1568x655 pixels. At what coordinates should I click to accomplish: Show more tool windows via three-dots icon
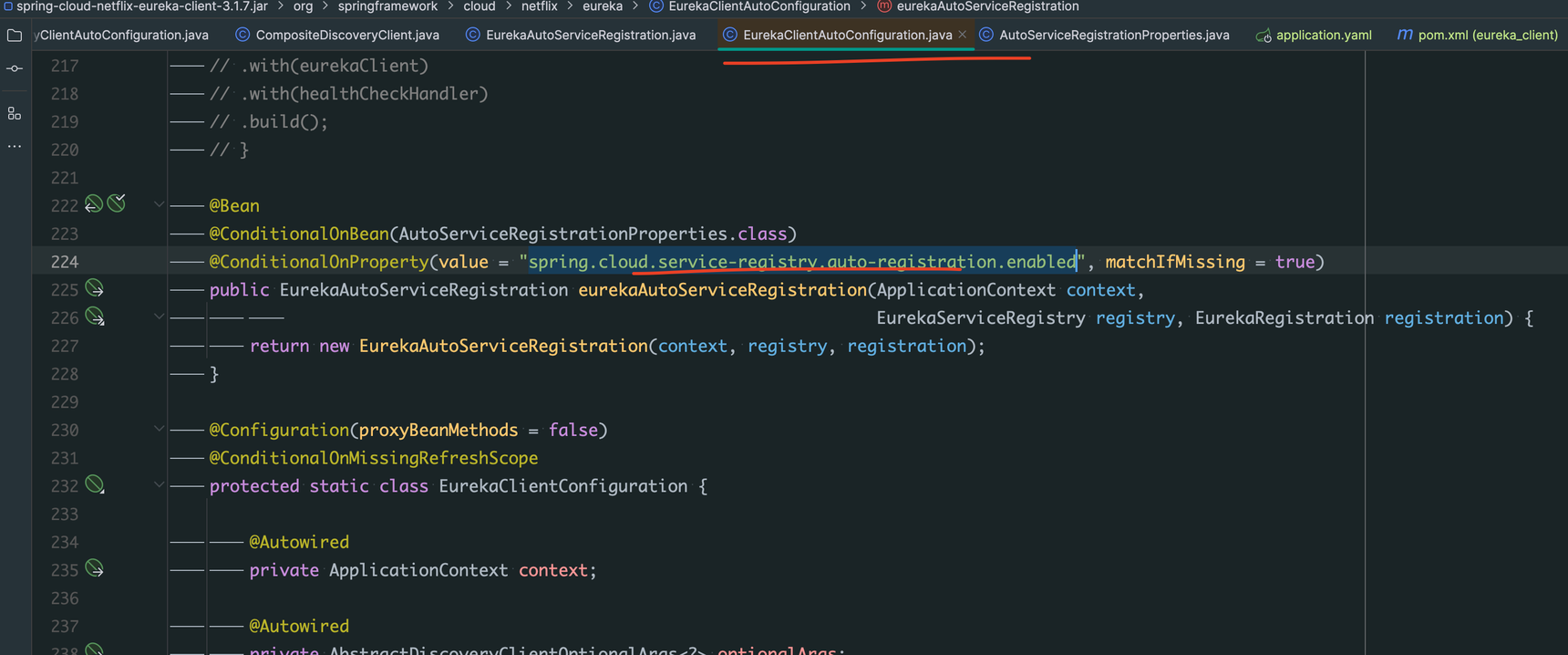15,146
